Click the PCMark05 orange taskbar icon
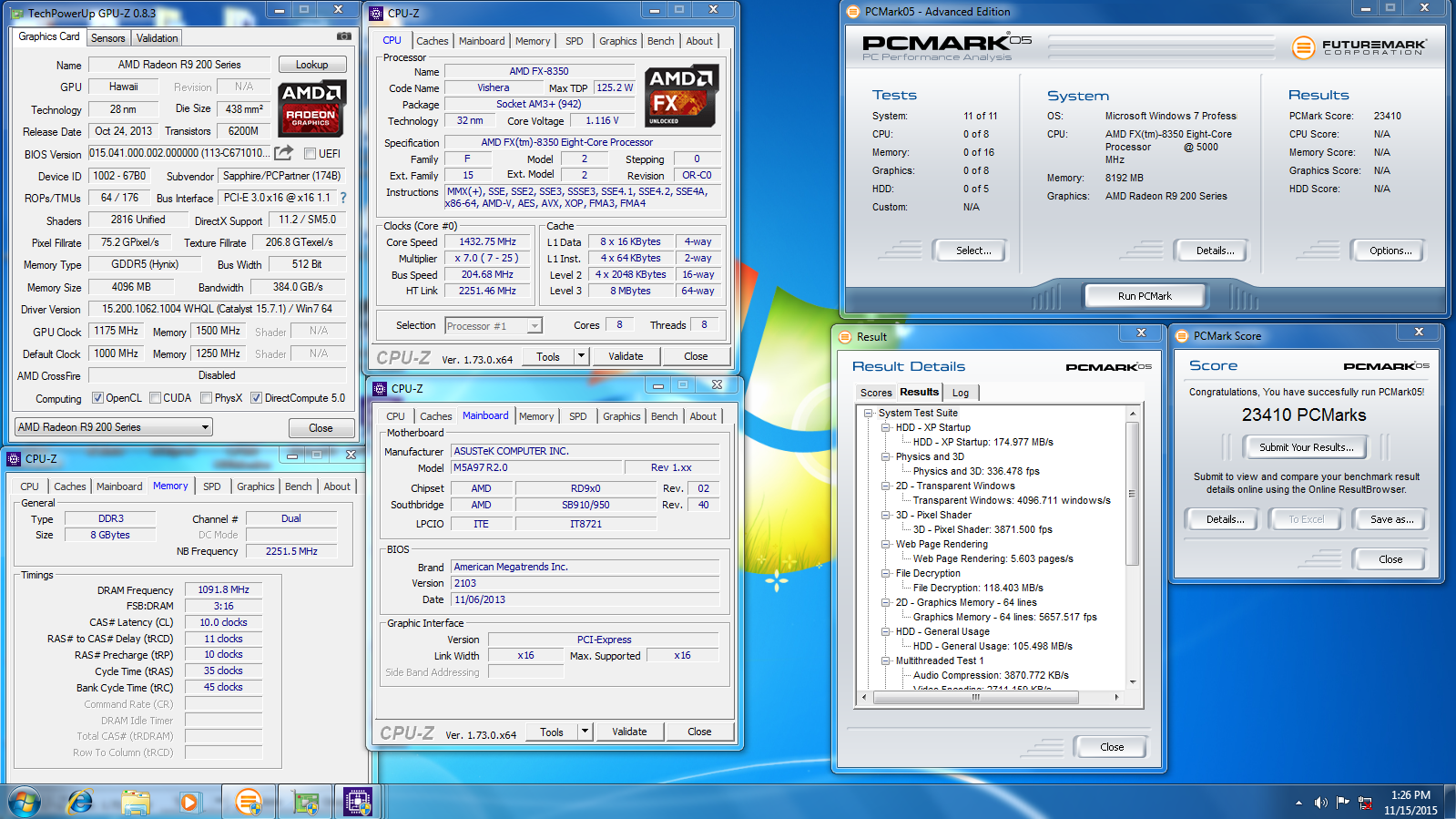1456x819 pixels. point(248,802)
